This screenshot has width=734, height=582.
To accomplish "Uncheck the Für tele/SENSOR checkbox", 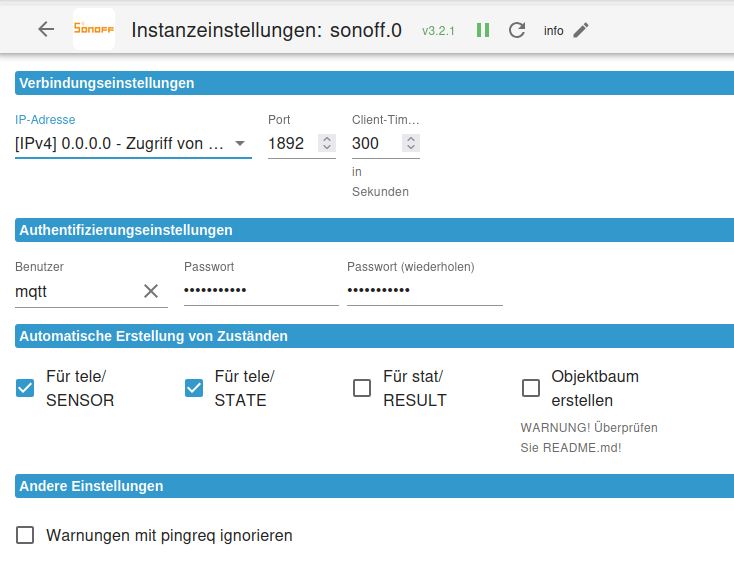I will coord(26,388).
